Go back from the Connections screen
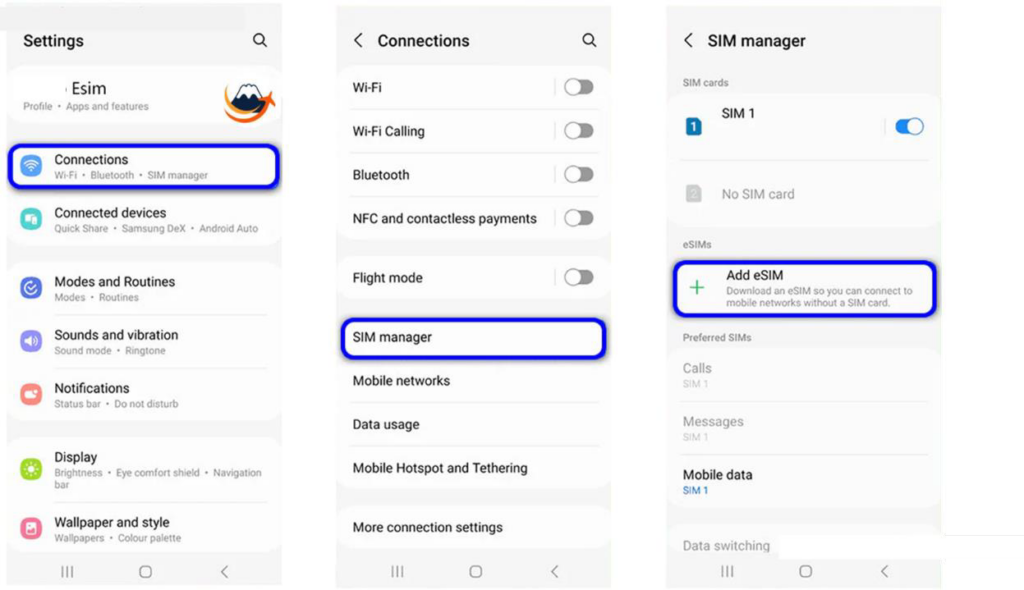Viewport: 1024px width, 590px height. click(x=358, y=41)
